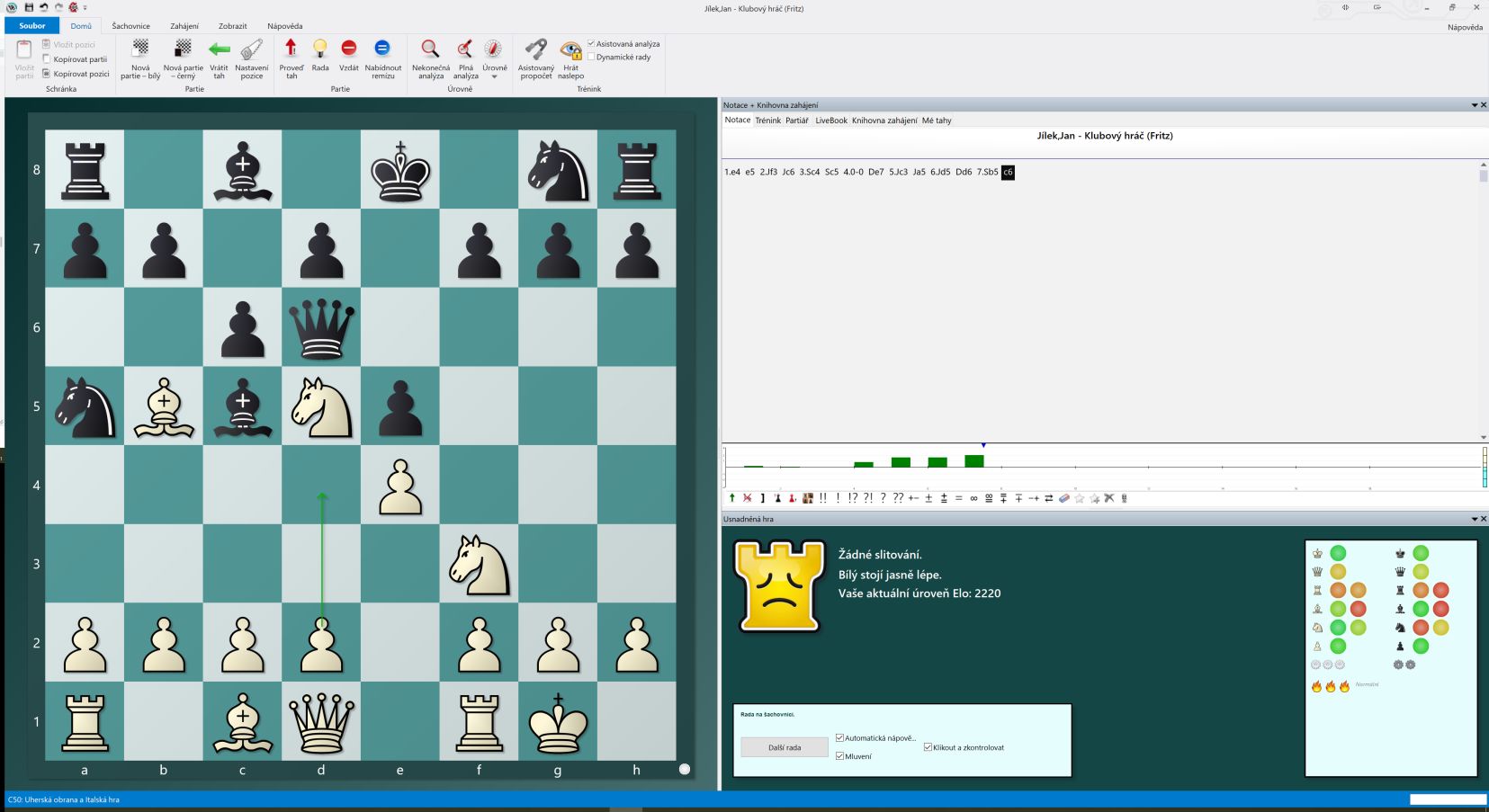Open the Mé tahy tab
Viewport: 1489px width, 812px height.
click(x=937, y=120)
